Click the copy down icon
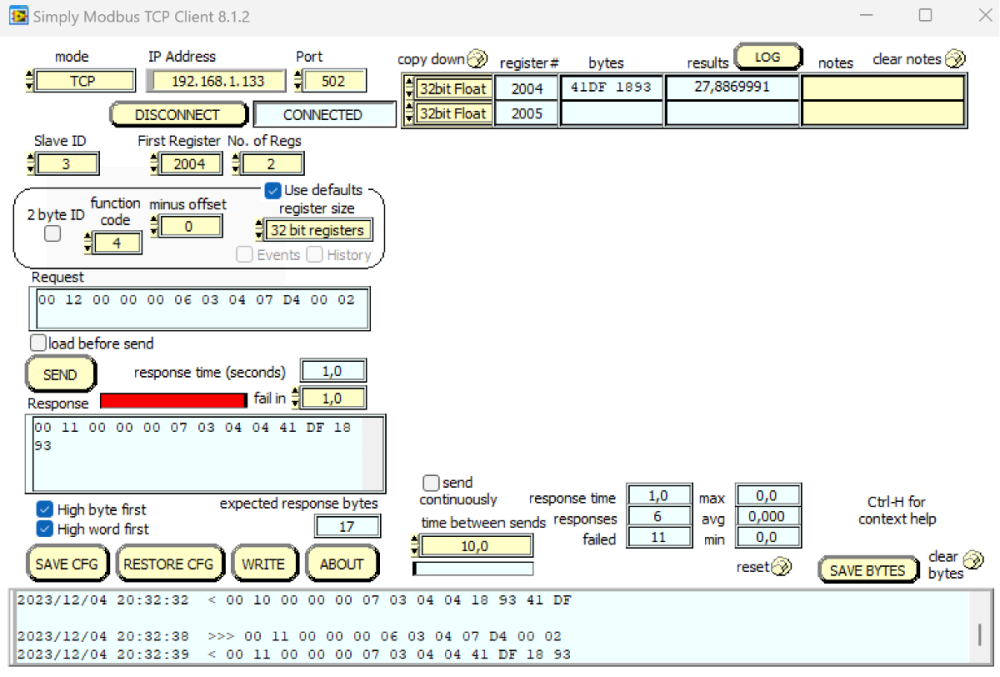This screenshot has width=1000, height=677. (476, 59)
